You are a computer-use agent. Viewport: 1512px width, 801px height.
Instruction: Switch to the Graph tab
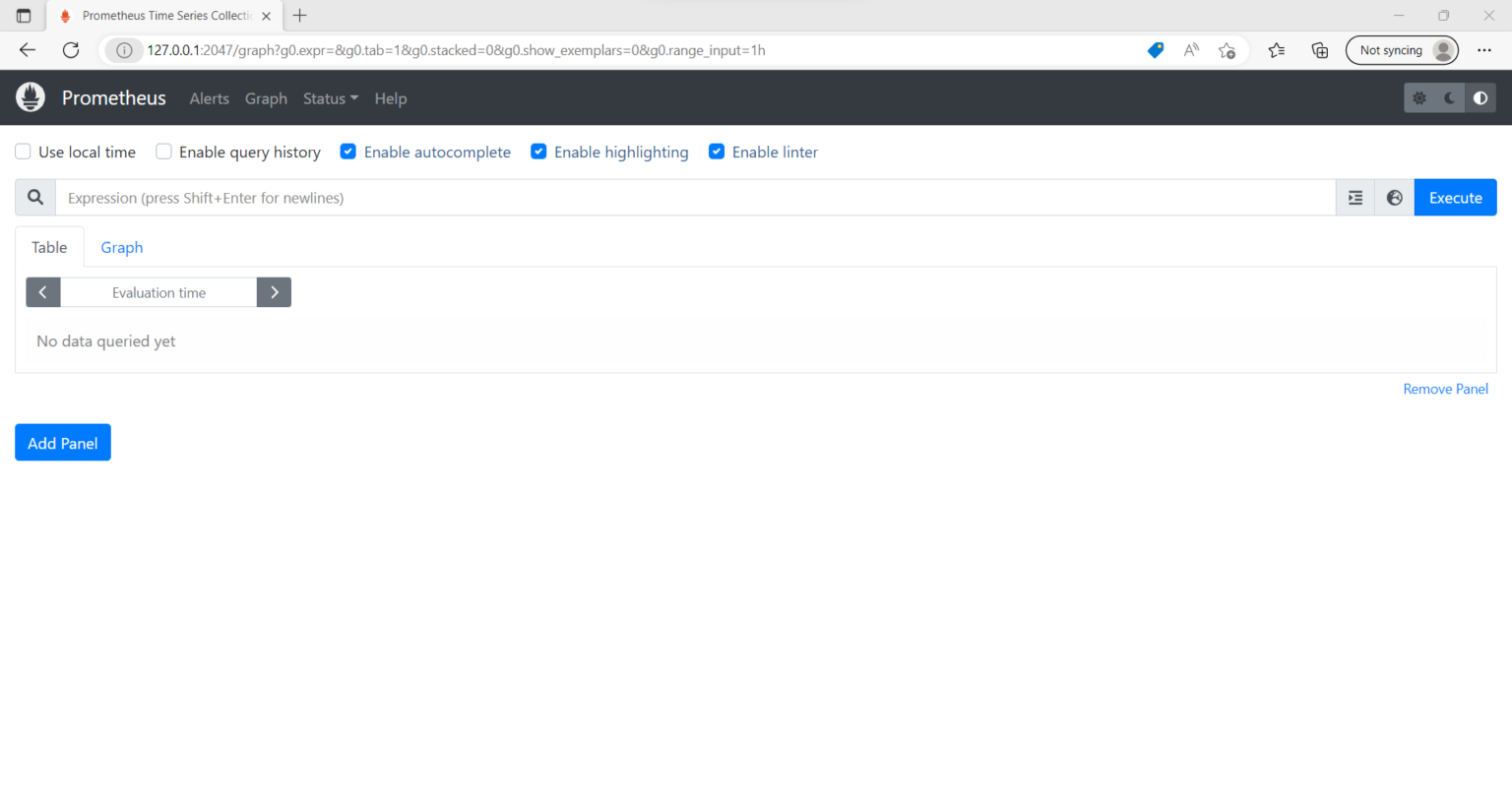pyautogui.click(x=121, y=247)
